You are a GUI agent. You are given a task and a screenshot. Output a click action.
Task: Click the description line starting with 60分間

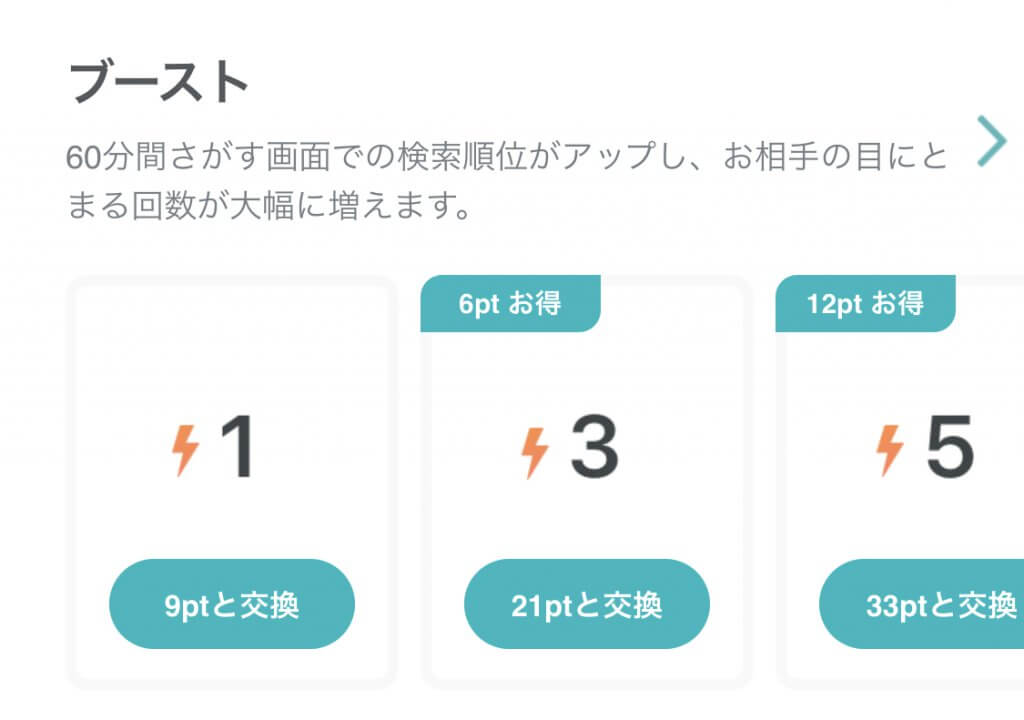506,159
